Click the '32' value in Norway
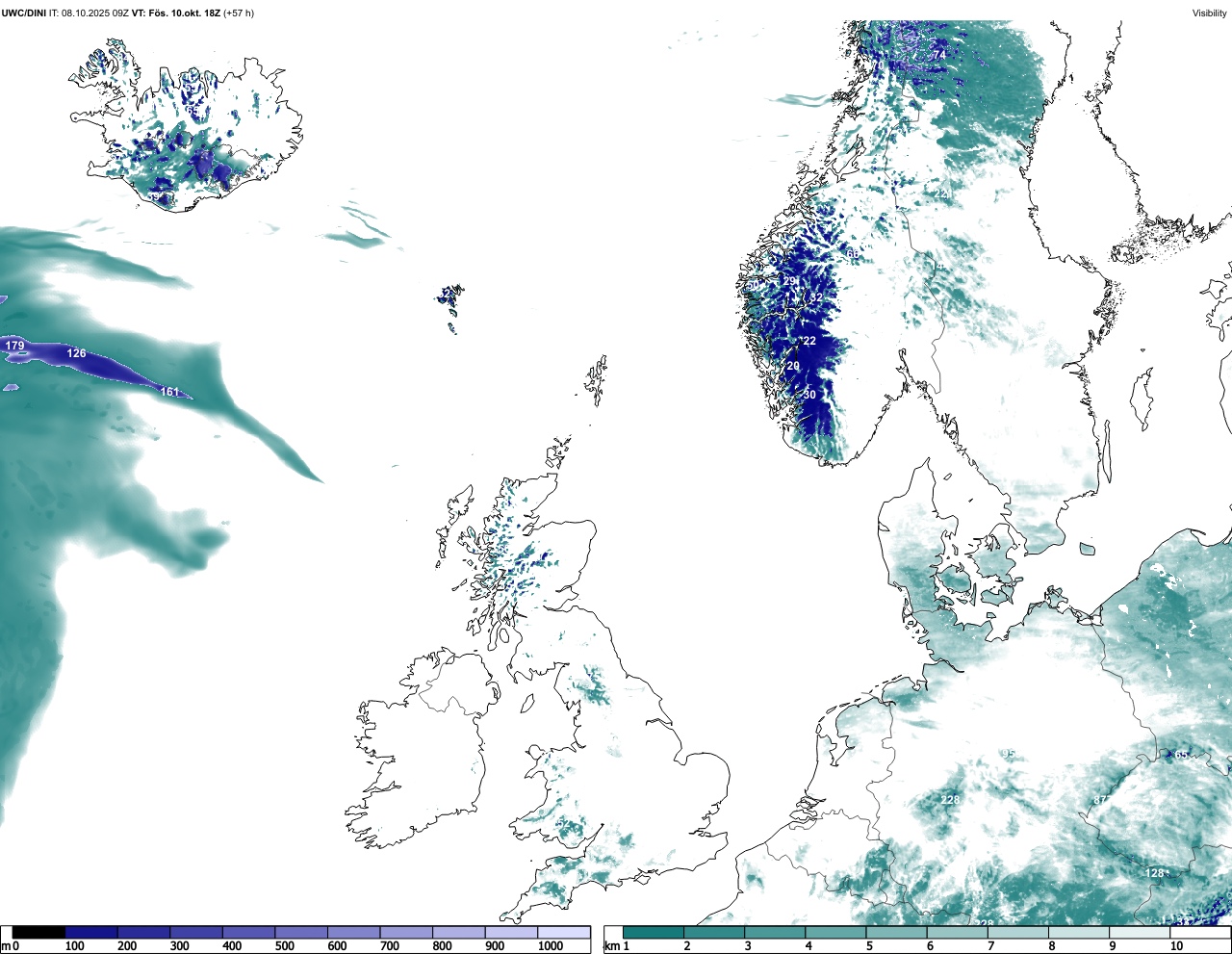Viewport: 1232px width, 954px height. (x=816, y=298)
